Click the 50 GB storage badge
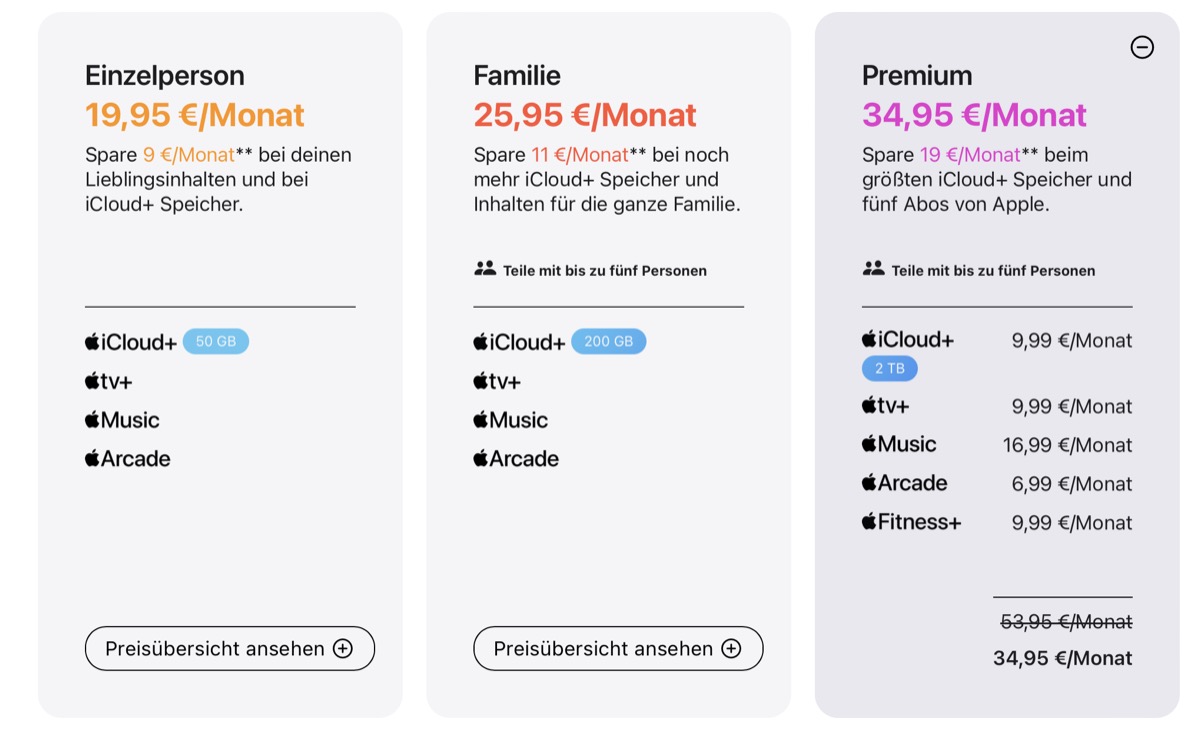 click(x=216, y=340)
